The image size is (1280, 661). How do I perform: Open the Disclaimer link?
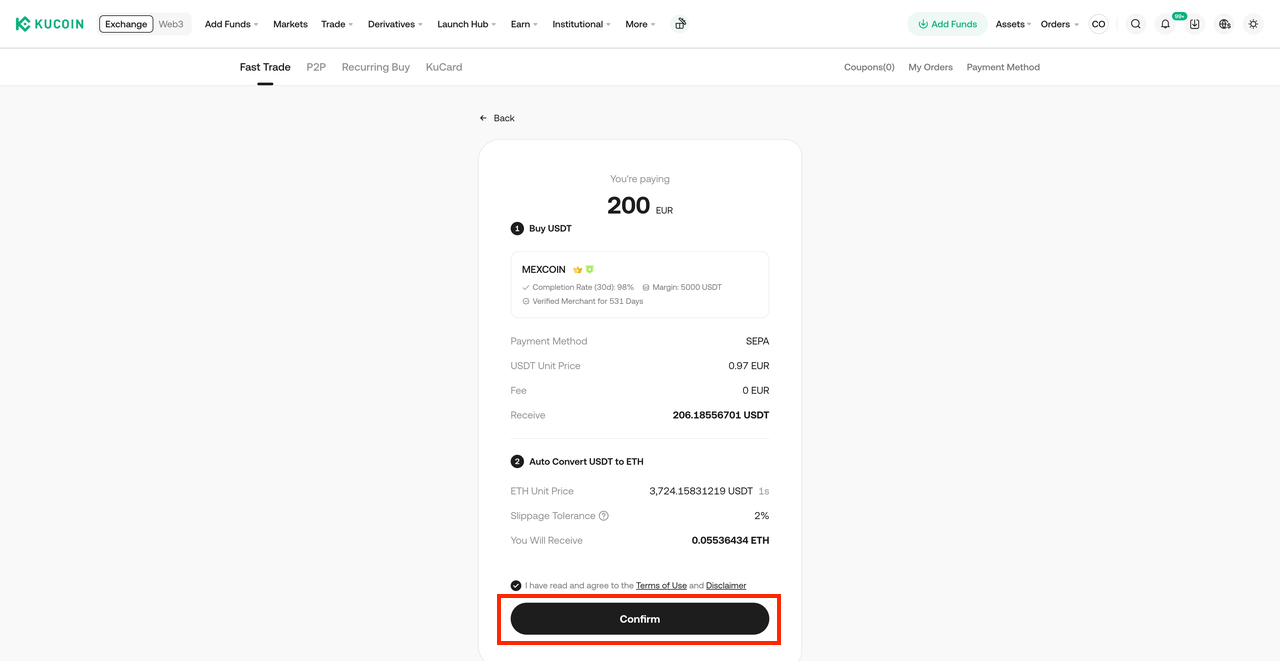(726, 586)
